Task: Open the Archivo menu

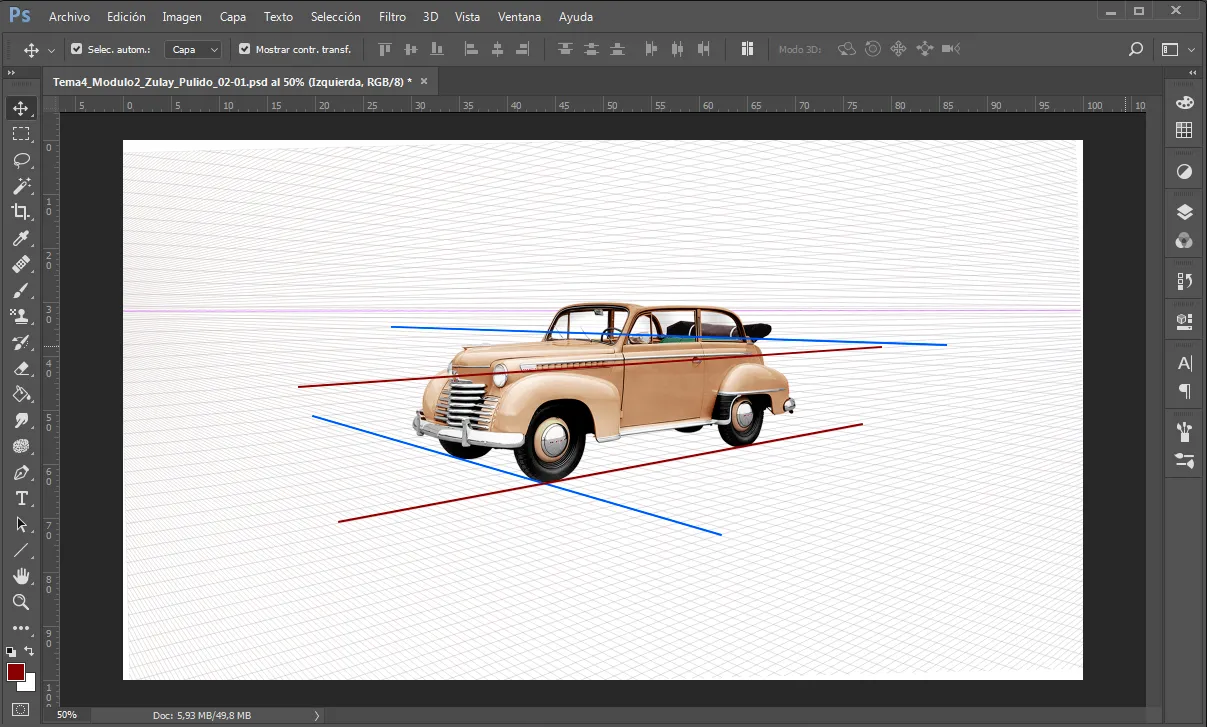Action: [x=69, y=17]
